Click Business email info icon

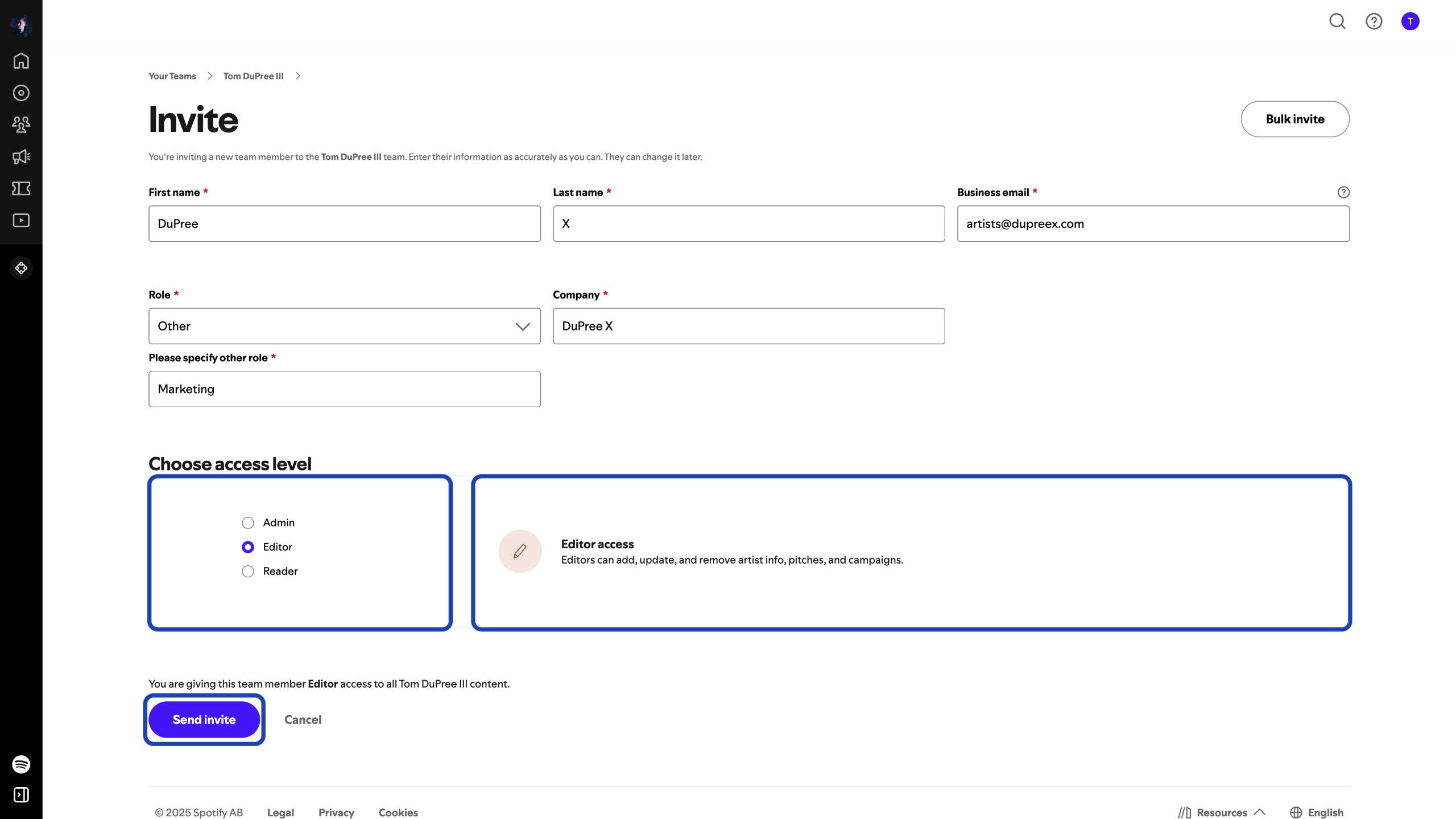(x=1343, y=192)
